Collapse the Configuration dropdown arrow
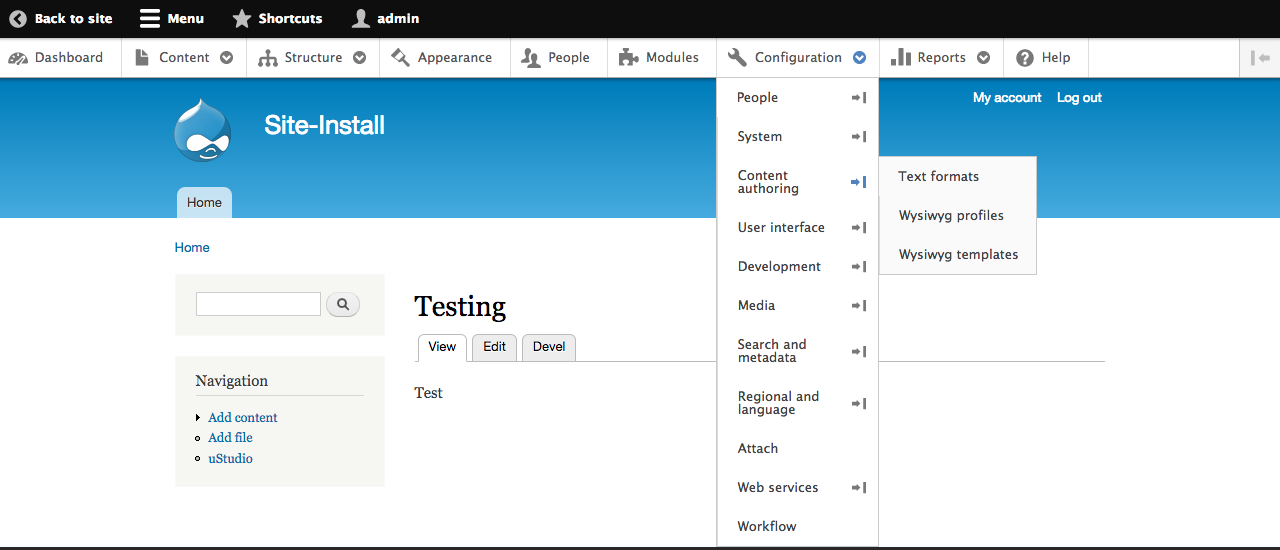 click(x=860, y=58)
